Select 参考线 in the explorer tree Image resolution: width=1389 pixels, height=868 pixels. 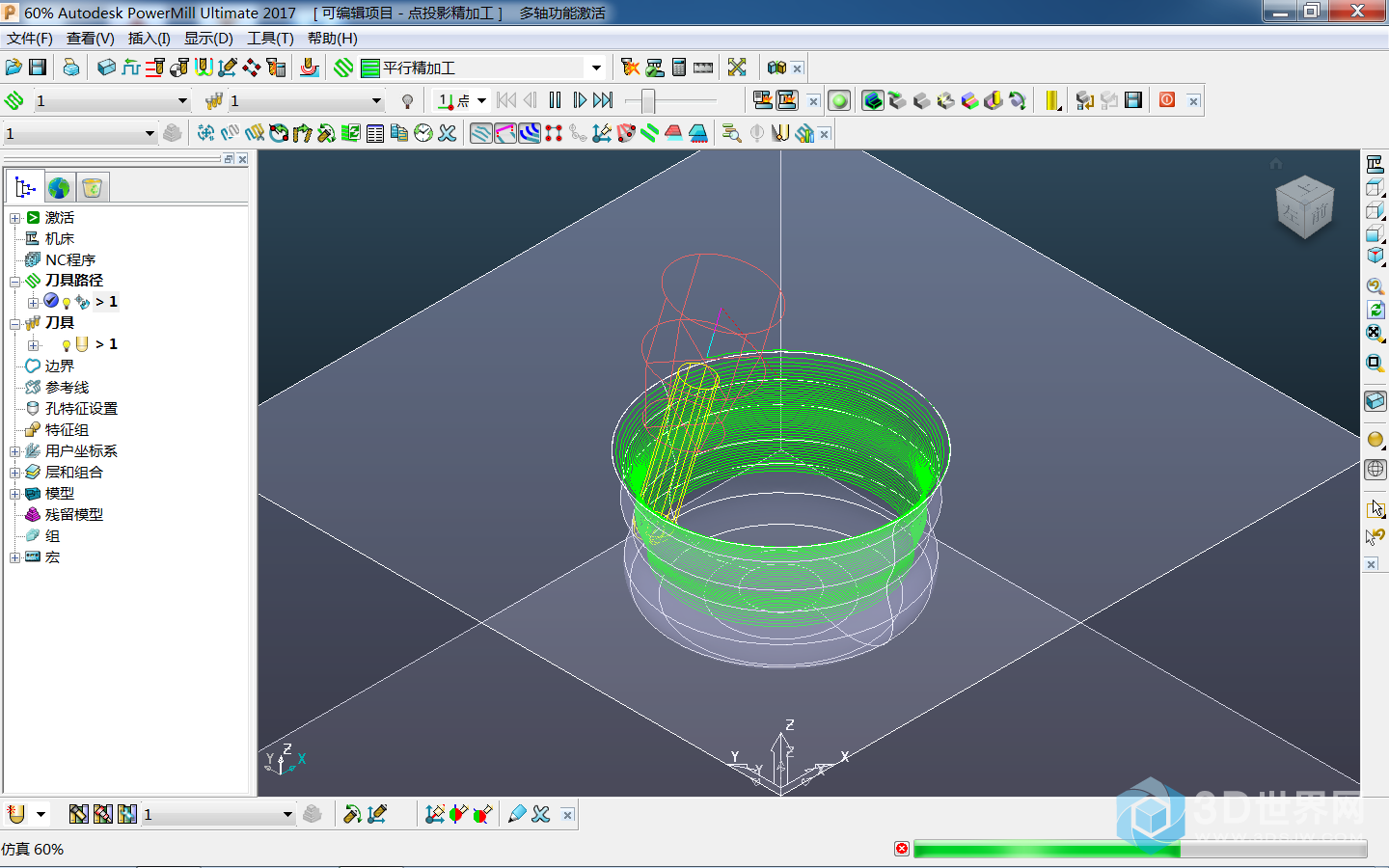point(67,387)
